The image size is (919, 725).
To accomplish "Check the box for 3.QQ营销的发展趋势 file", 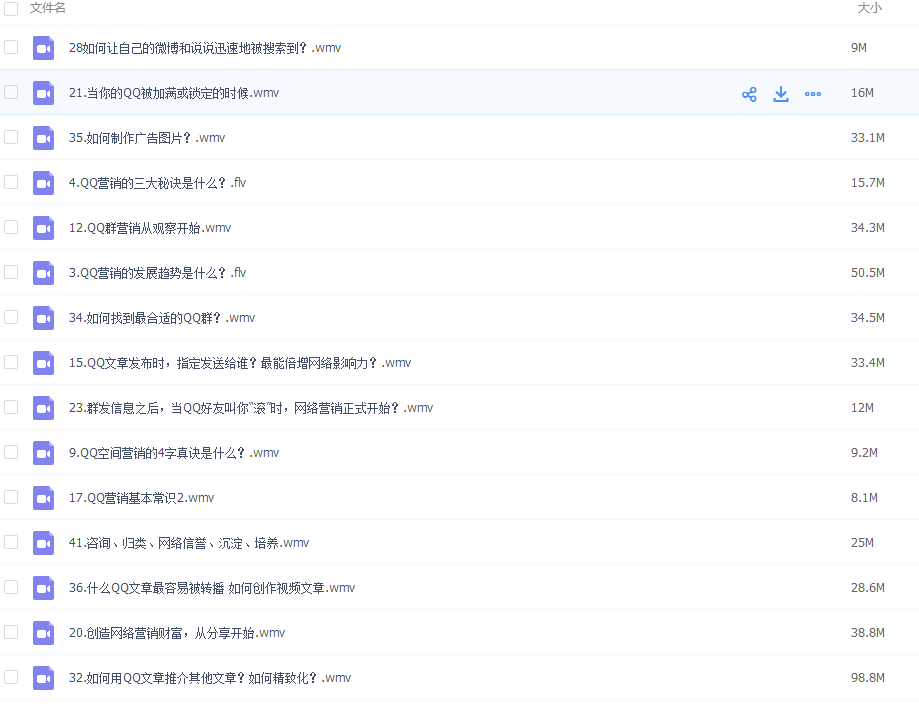I will [x=11, y=272].
